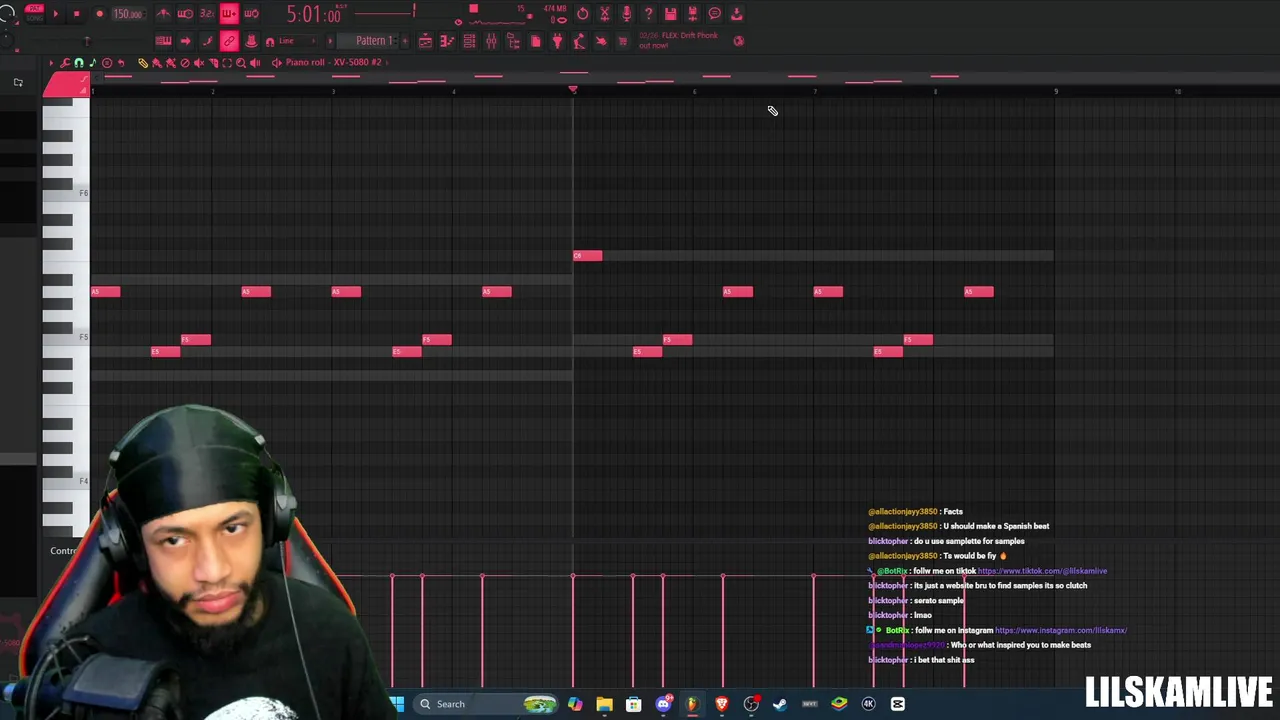Open the TikTok link in chat overlay
This screenshot has width=1280, height=720.
pyautogui.click(x=1042, y=571)
